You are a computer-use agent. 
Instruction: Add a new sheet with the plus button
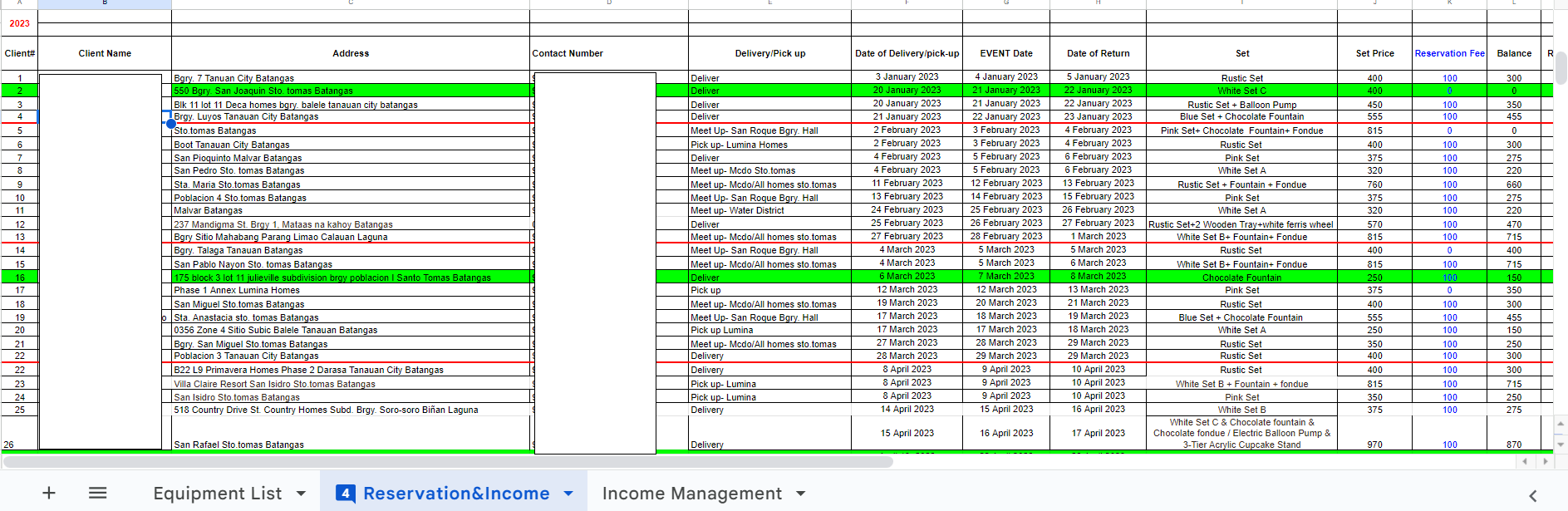[x=49, y=493]
